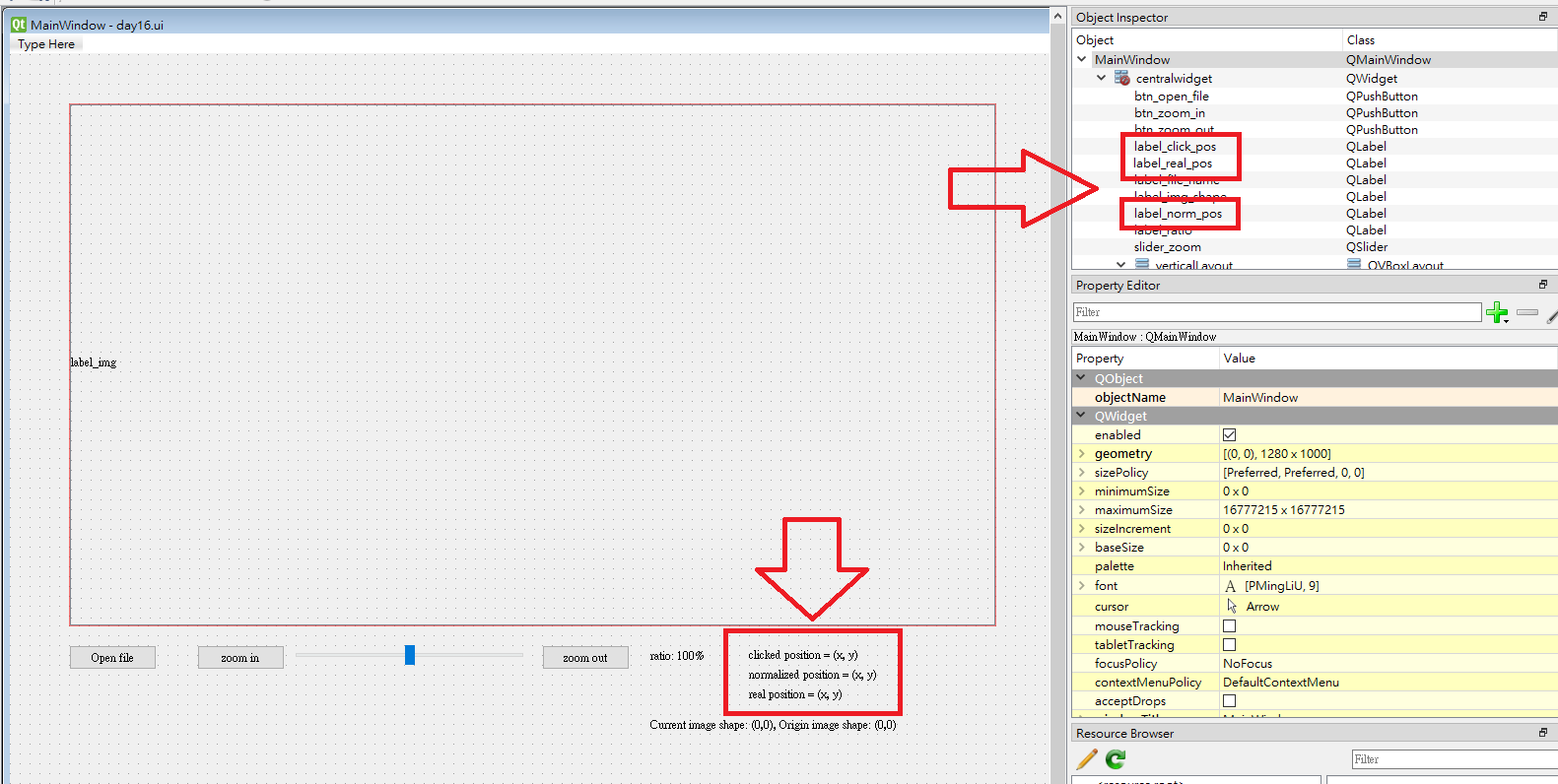Collapse the QWidget property group
The width and height of the screenshot is (1558, 784).
click(x=1081, y=416)
